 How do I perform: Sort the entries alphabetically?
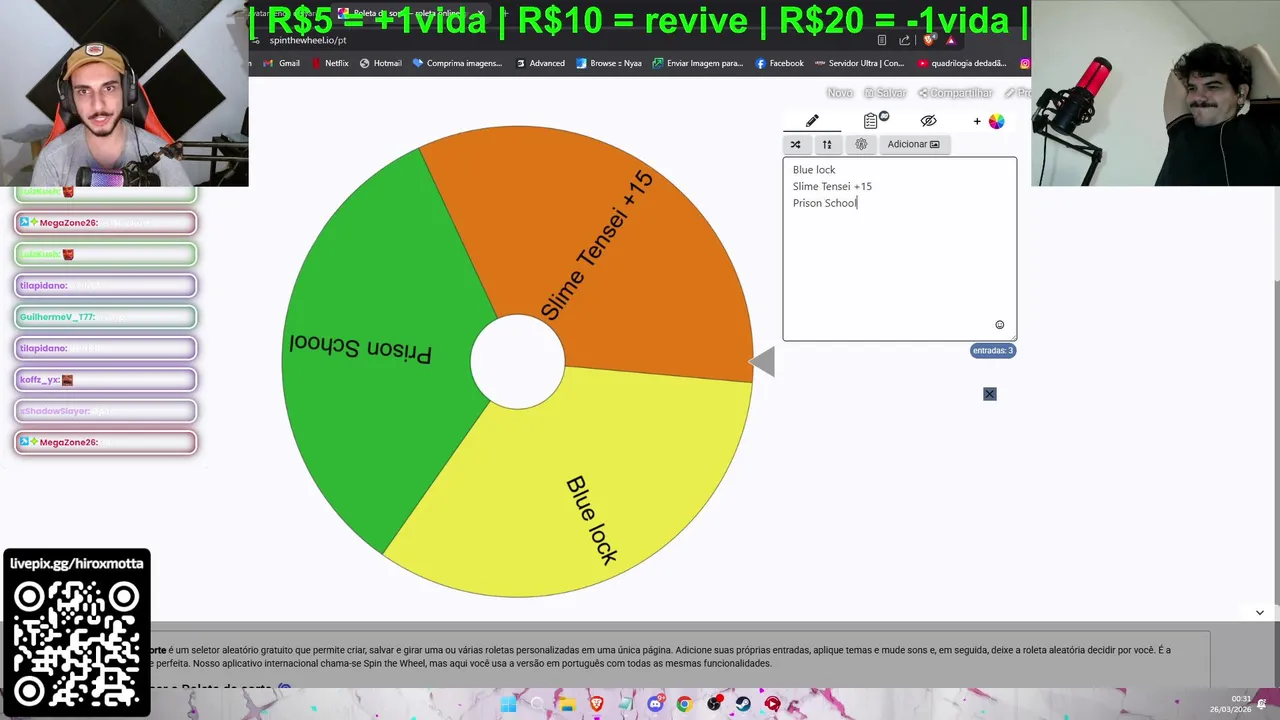pyautogui.click(x=827, y=144)
